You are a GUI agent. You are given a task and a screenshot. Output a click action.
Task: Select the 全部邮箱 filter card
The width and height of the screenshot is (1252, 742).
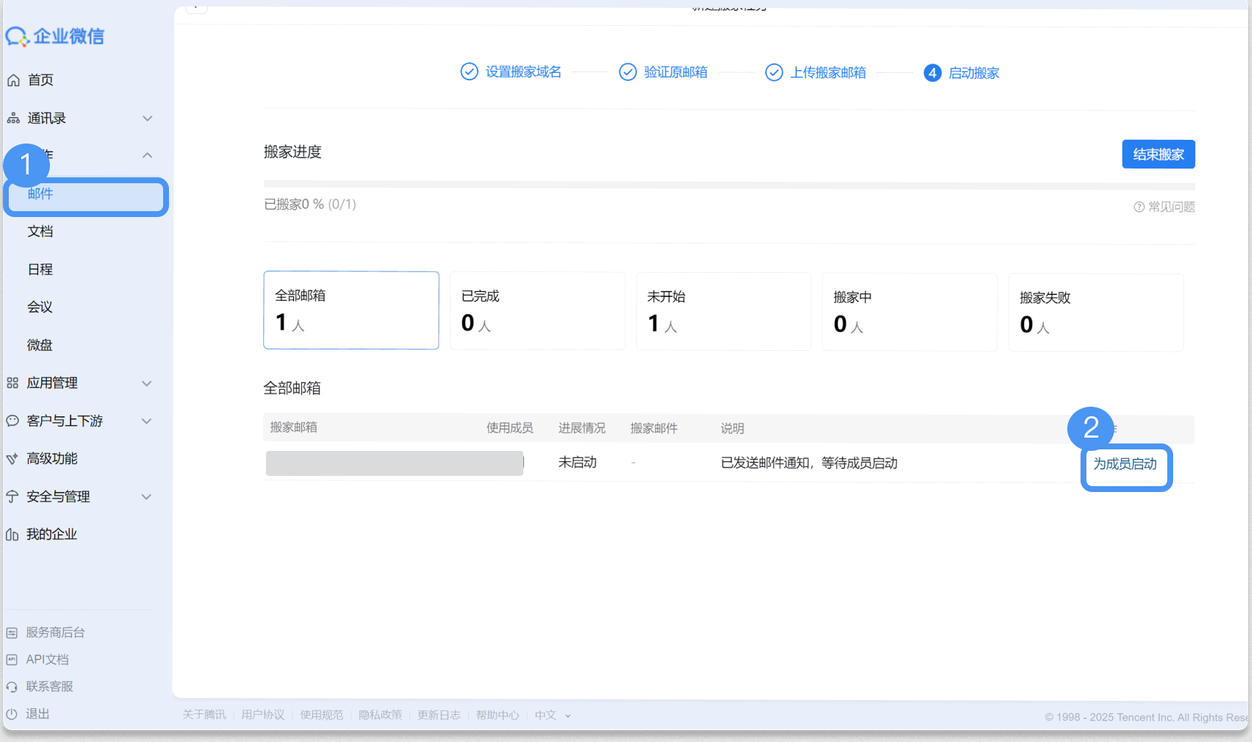(x=351, y=310)
